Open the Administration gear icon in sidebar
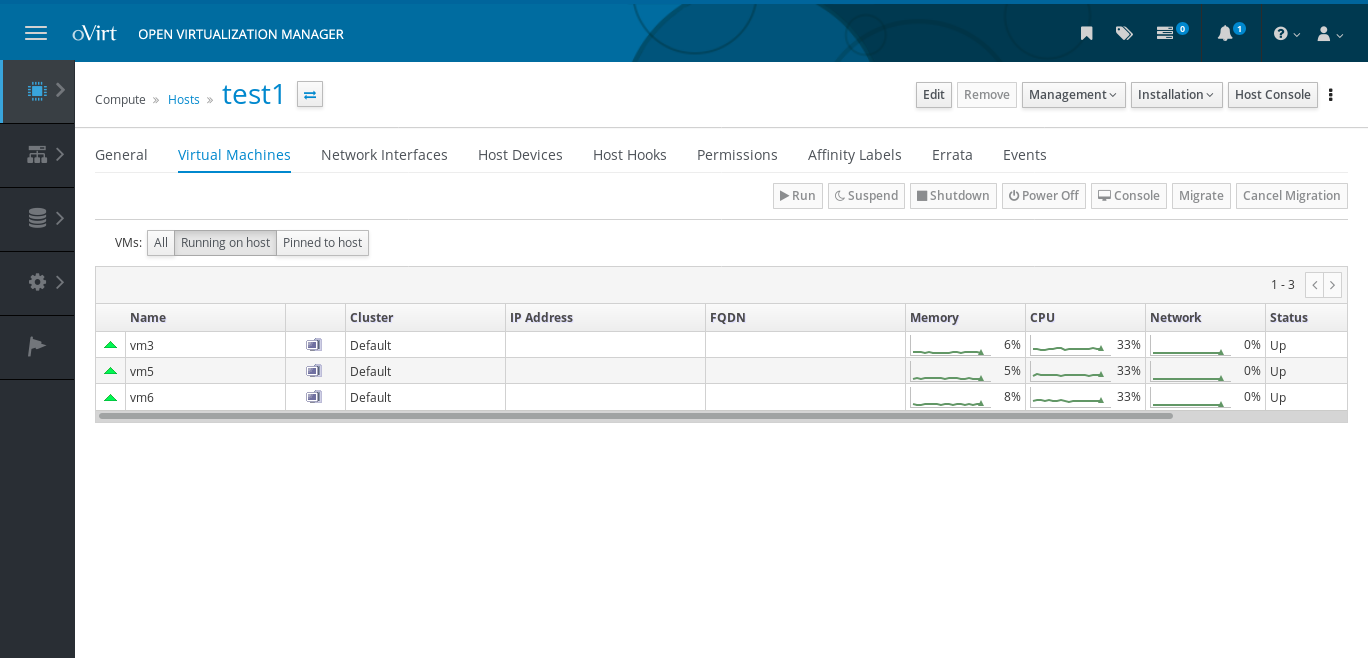1368x658 pixels. click(37, 282)
